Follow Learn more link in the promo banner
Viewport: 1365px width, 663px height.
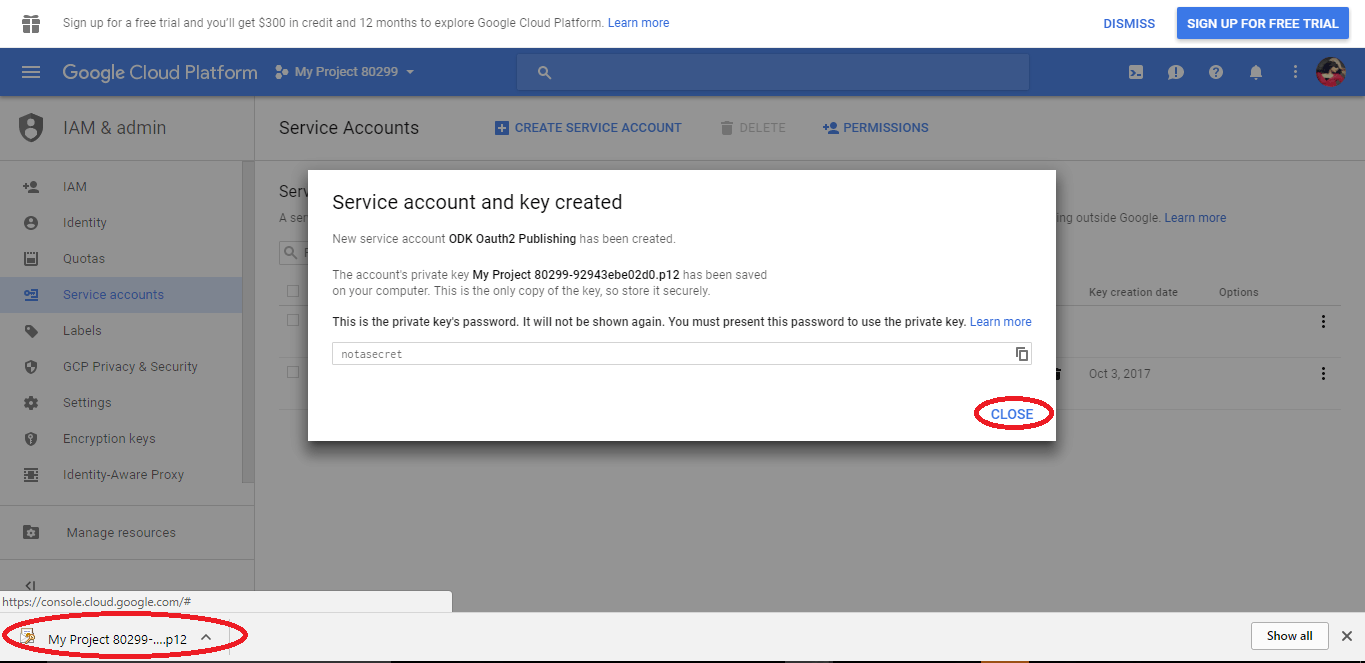click(x=638, y=23)
